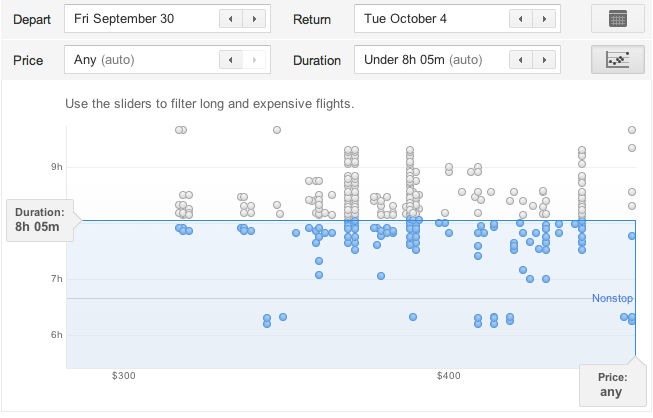Open the Duration Under 8h 05m selector
The height and width of the screenshot is (418, 653).
click(430, 60)
